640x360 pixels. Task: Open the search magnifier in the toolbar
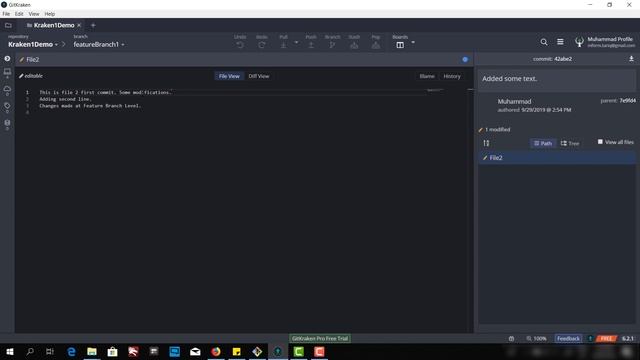(544, 42)
